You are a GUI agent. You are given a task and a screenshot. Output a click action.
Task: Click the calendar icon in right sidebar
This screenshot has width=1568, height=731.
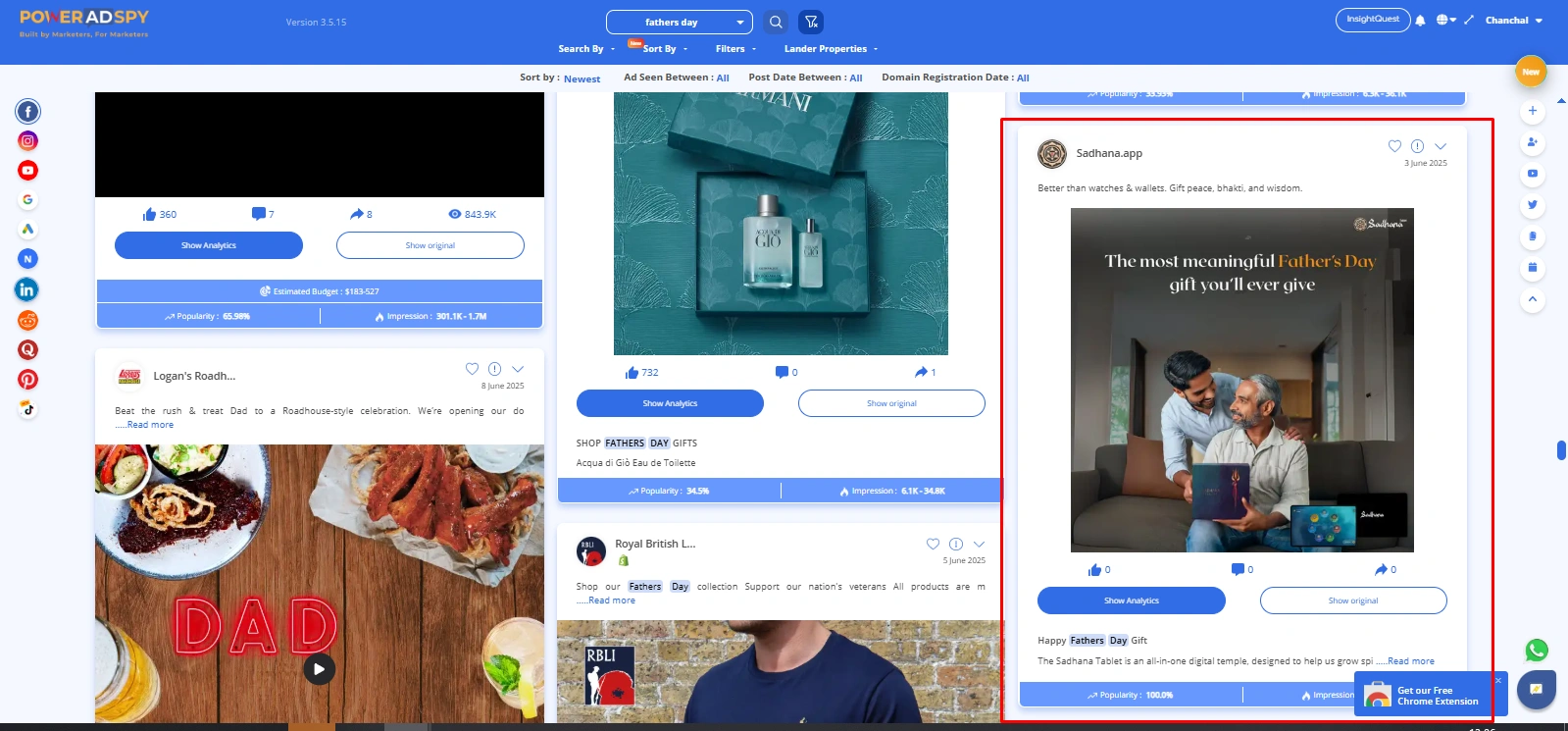pos(1532,268)
